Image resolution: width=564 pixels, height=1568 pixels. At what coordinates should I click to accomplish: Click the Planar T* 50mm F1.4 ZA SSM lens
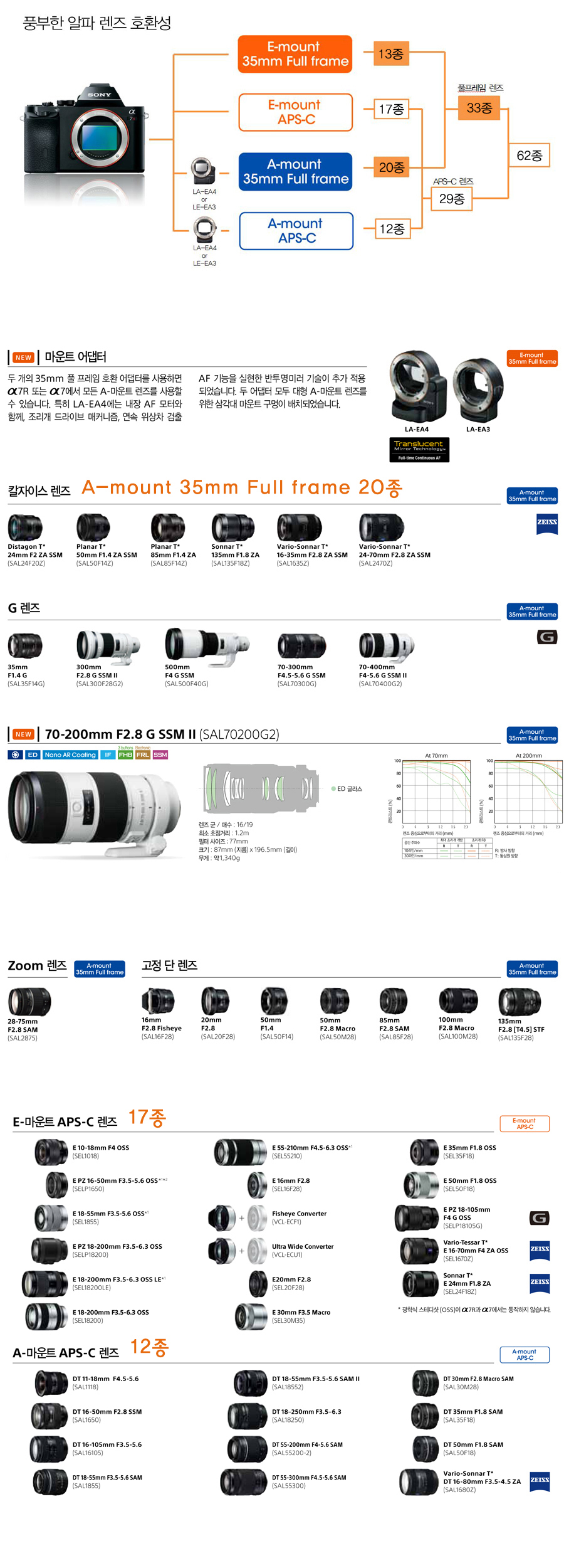pos(93,527)
